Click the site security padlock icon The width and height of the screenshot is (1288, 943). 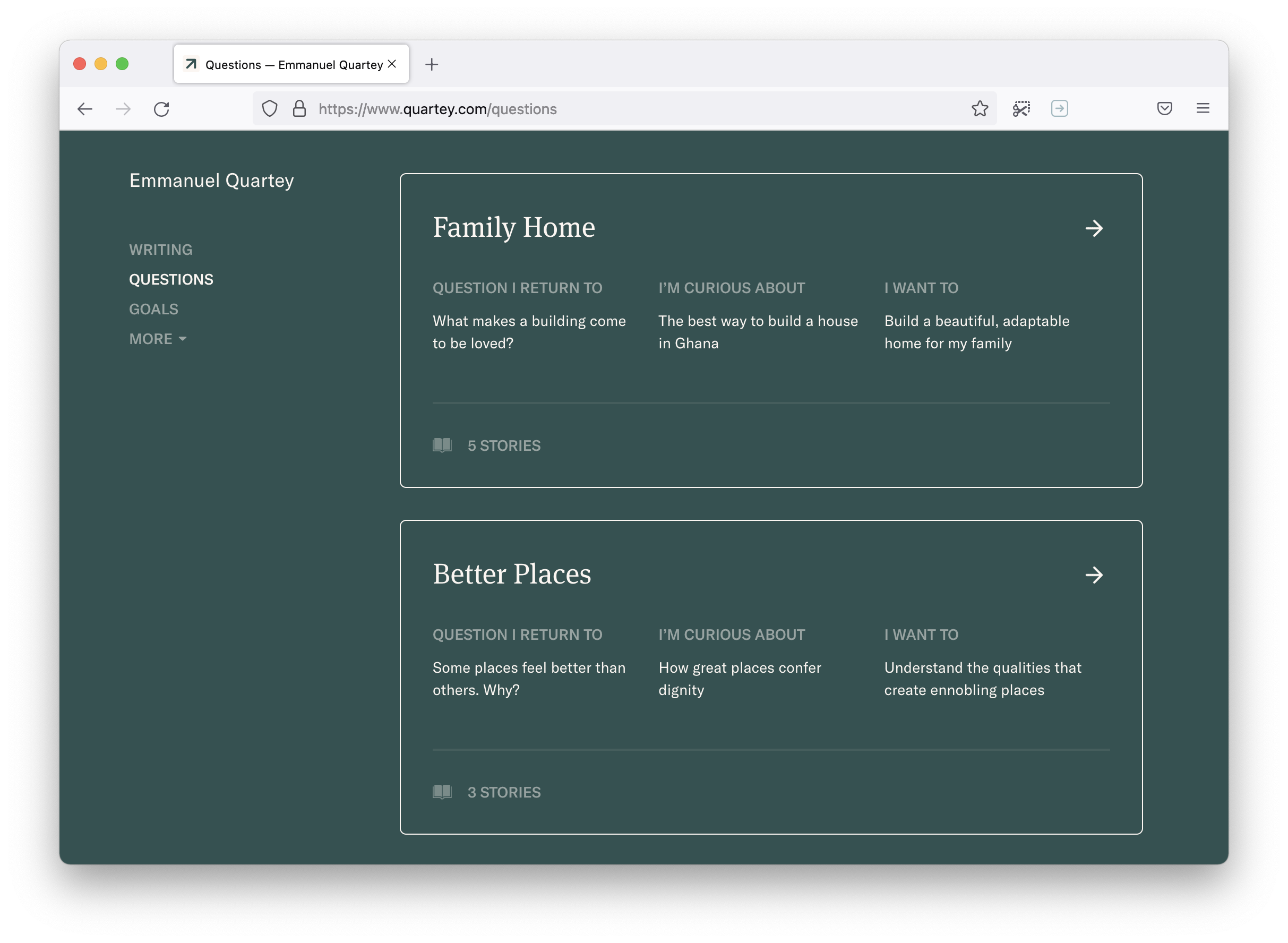pos(299,108)
